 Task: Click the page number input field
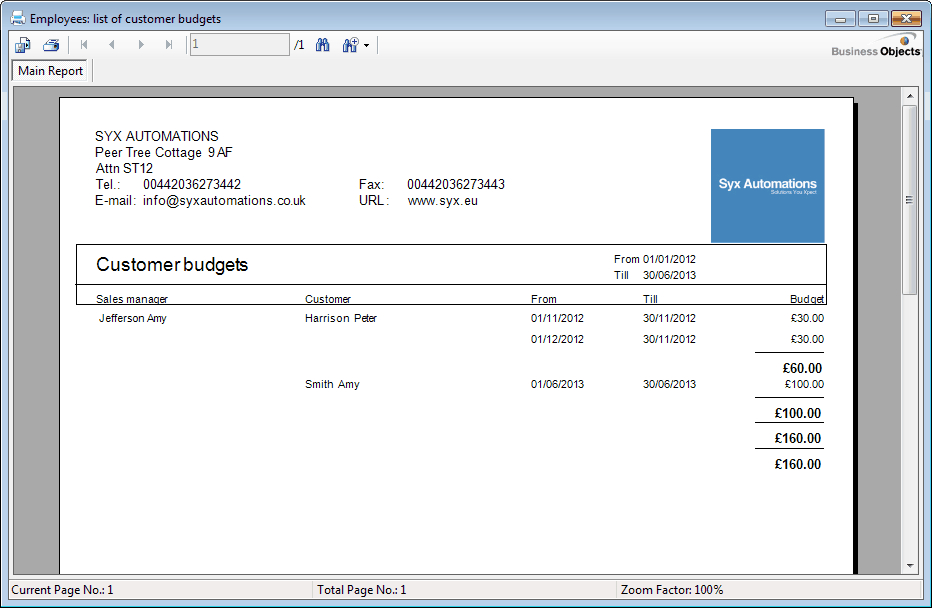(x=239, y=45)
